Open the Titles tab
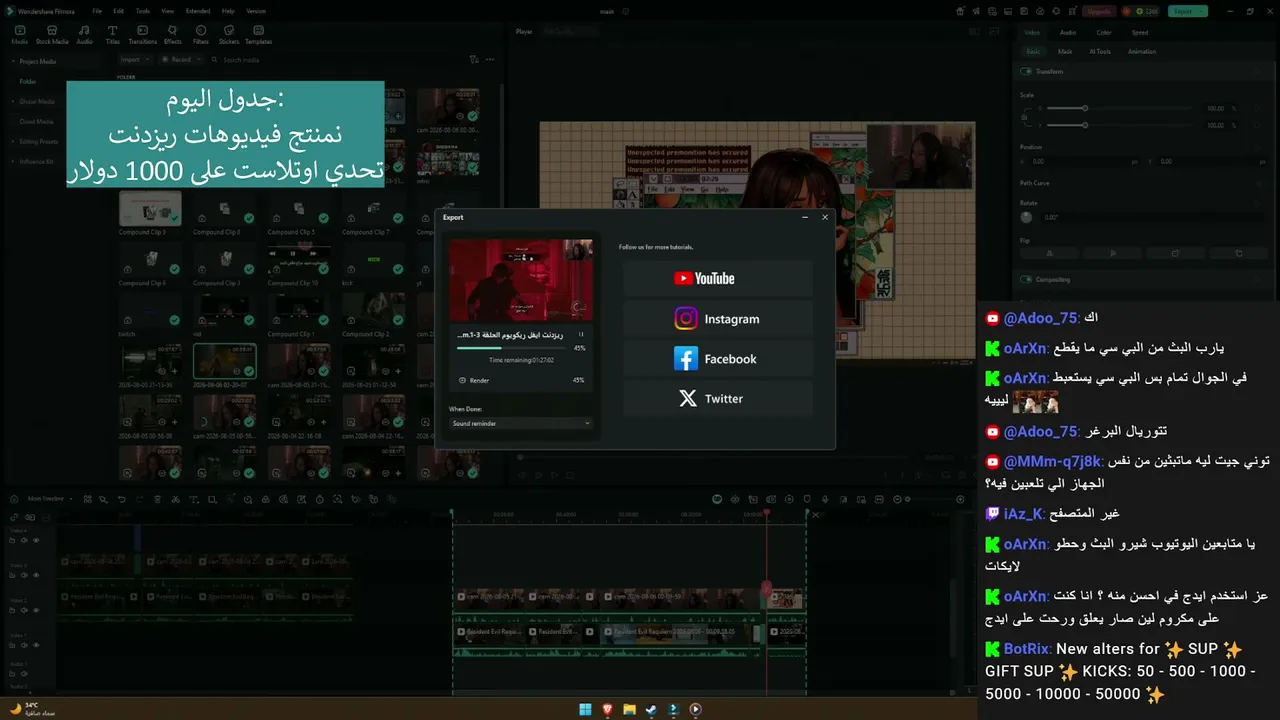Screen dimensions: 1280x720 (x=112, y=35)
